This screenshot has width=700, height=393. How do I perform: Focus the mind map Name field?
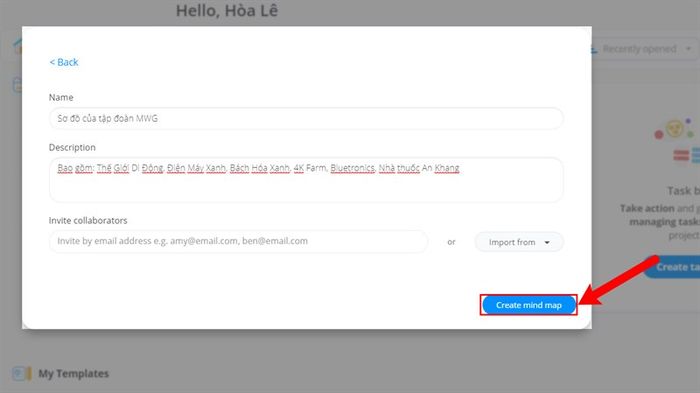click(x=306, y=118)
